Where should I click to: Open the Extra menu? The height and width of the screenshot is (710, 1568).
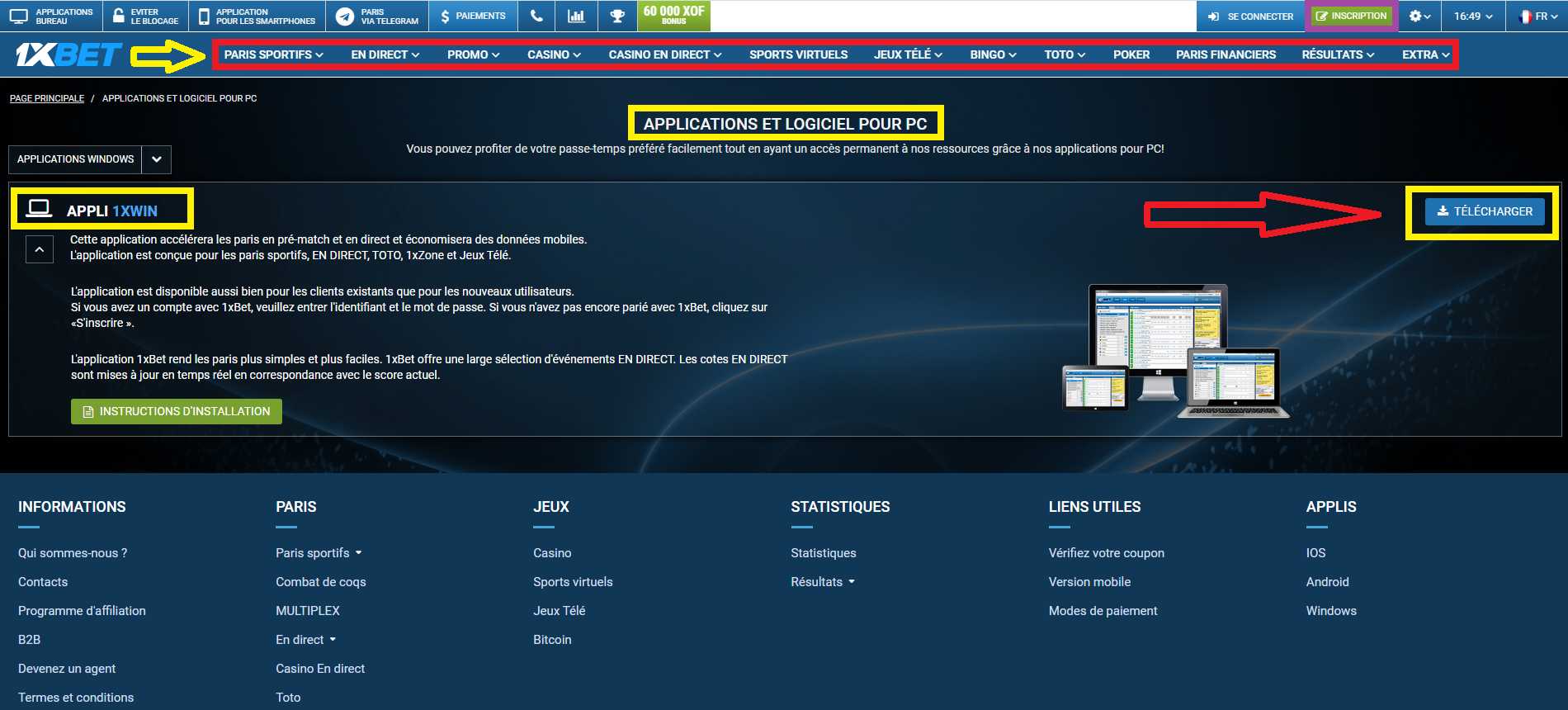click(x=1425, y=54)
